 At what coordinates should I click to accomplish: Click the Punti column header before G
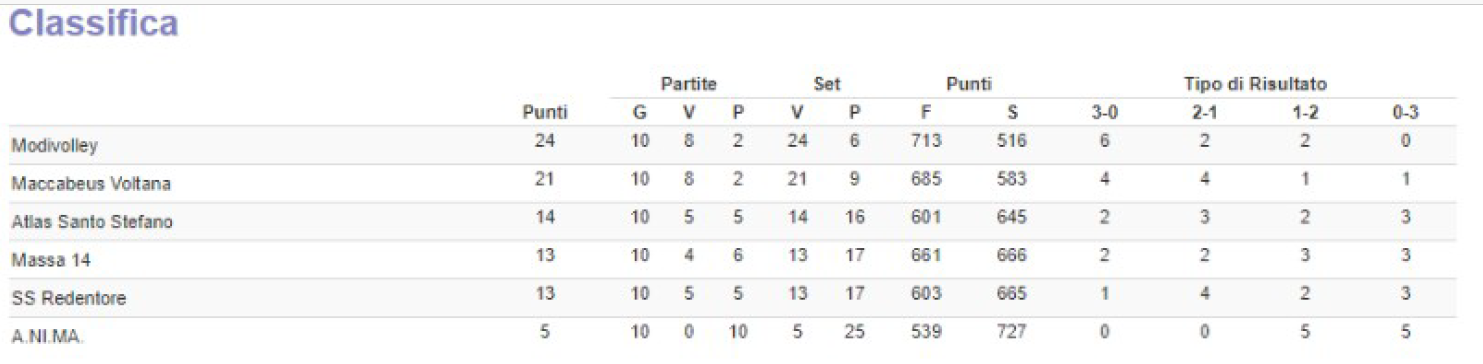(x=545, y=113)
